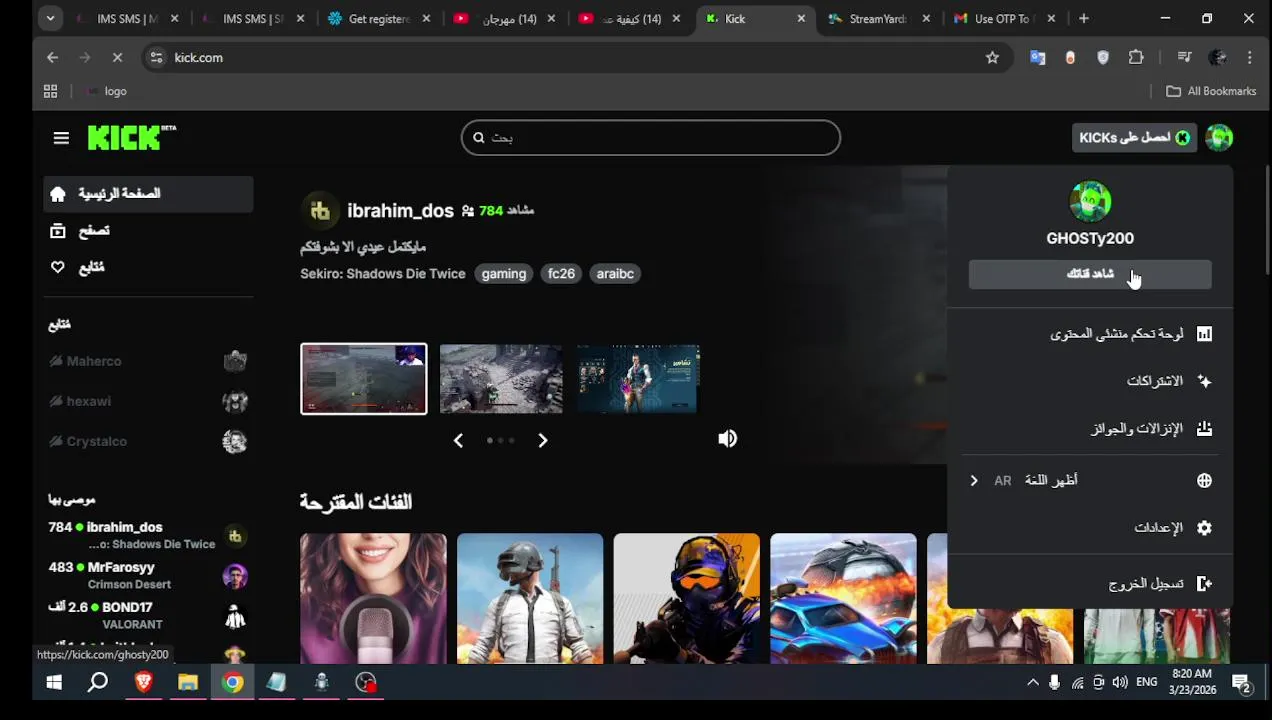Mute the featured stream volume
Screen dimensions: 1272x720
coord(727,439)
